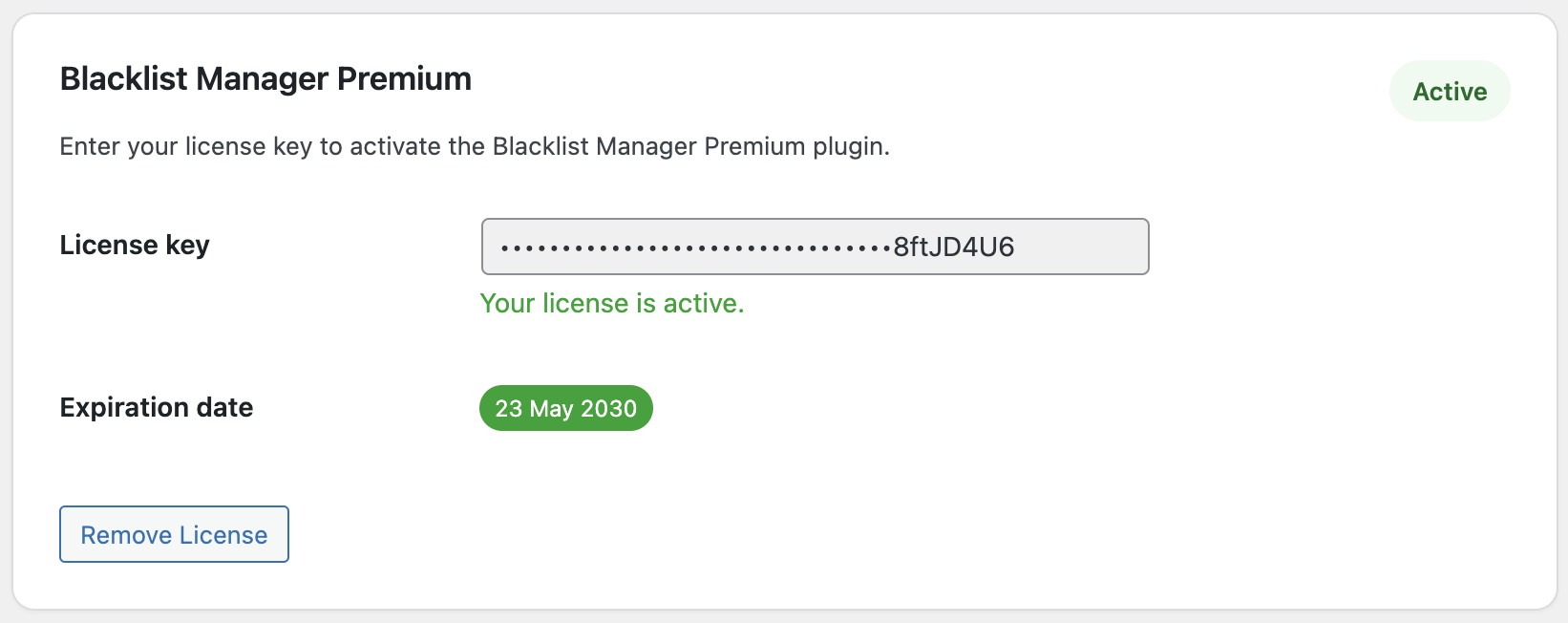The width and height of the screenshot is (1568, 623).
Task: Click the word 'active' in the green message
Action: [701, 303]
